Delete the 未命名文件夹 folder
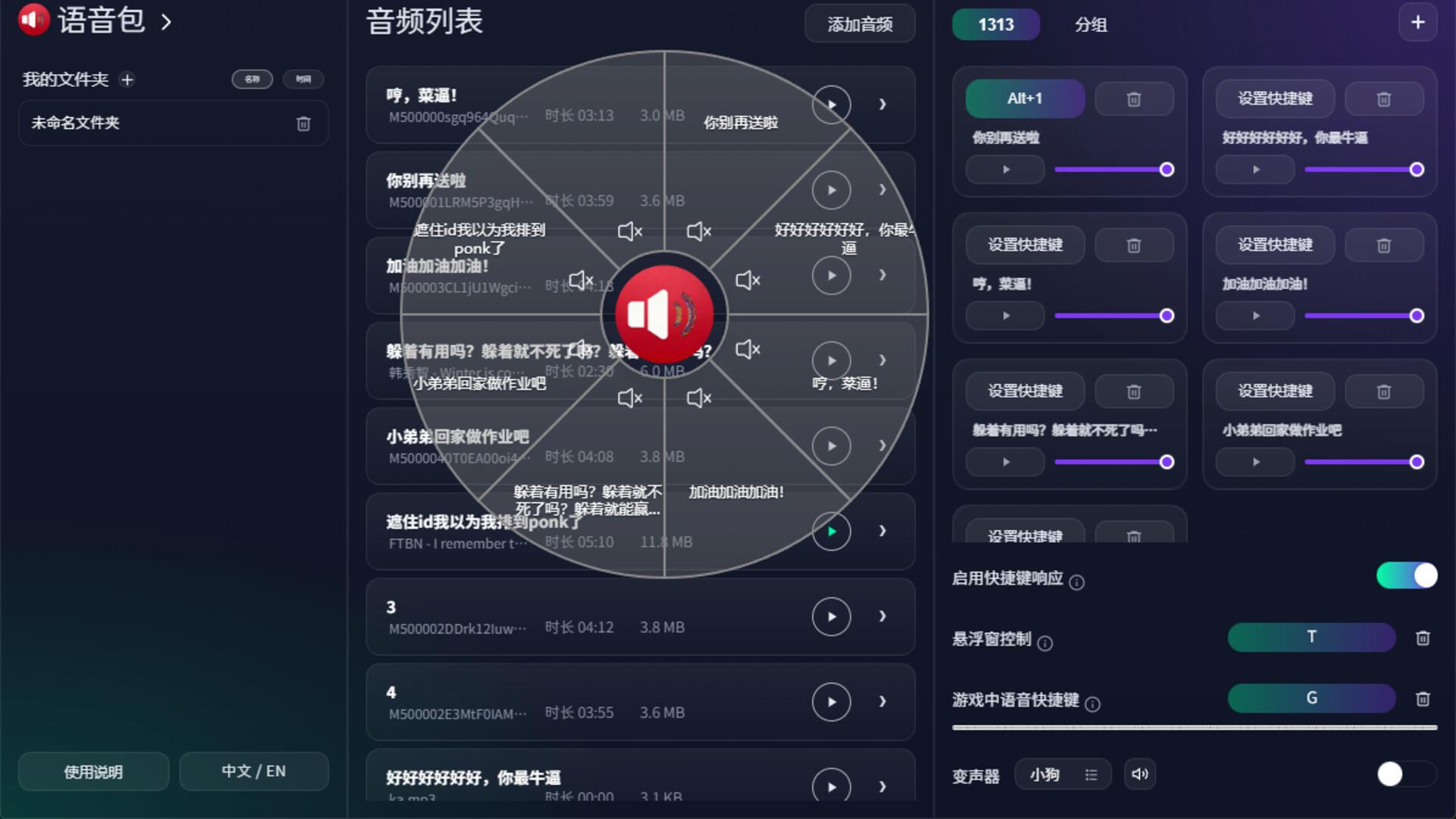Image resolution: width=1456 pixels, height=819 pixels. click(x=303, y=124)
